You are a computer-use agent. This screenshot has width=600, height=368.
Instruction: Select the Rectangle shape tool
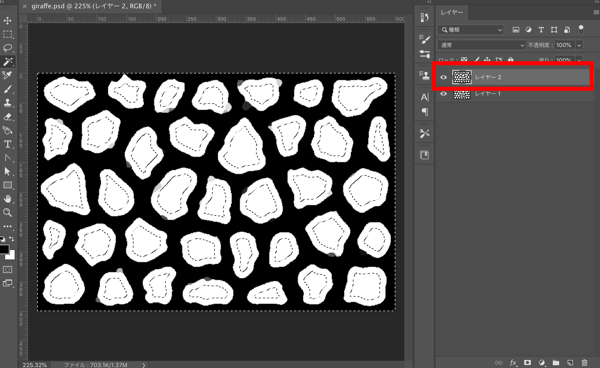coord(8,185)
